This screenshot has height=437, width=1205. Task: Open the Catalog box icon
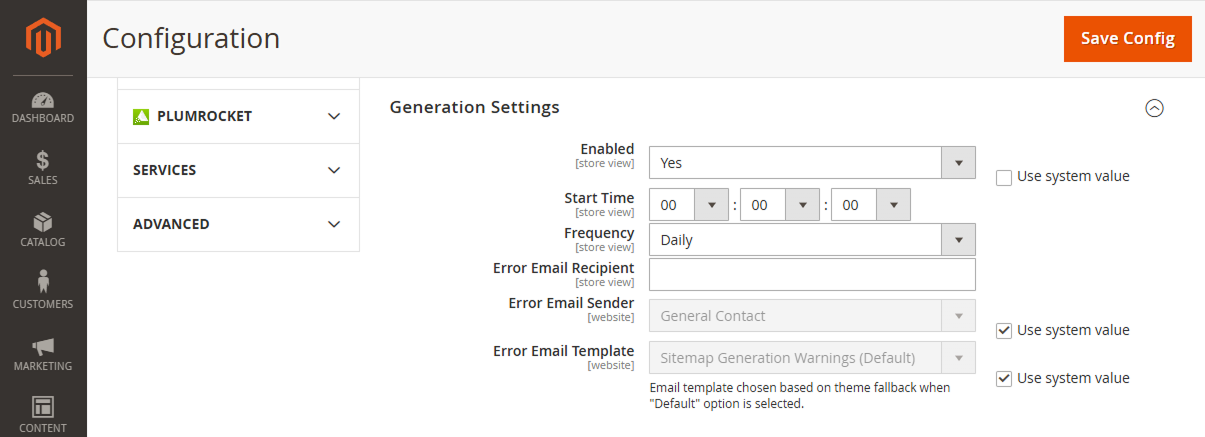(x=43, y=222)
